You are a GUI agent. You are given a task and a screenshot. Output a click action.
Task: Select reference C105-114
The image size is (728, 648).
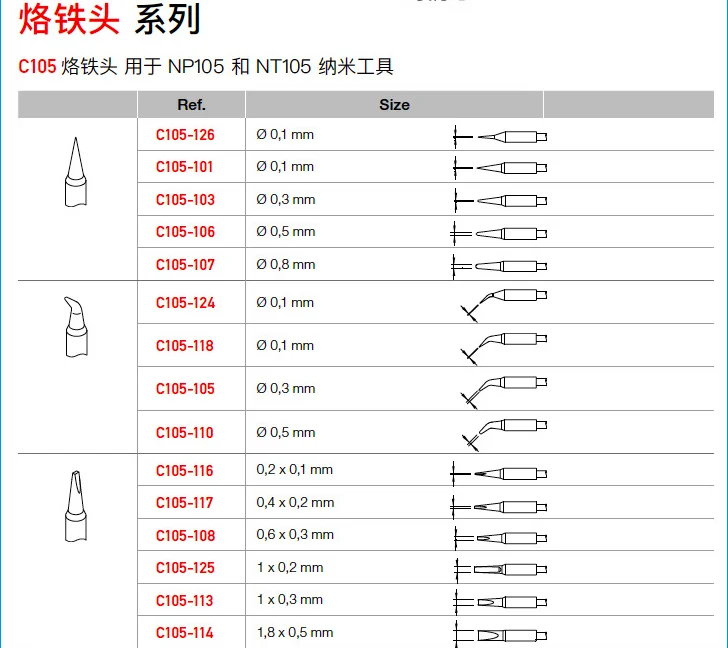coord(184,633)
